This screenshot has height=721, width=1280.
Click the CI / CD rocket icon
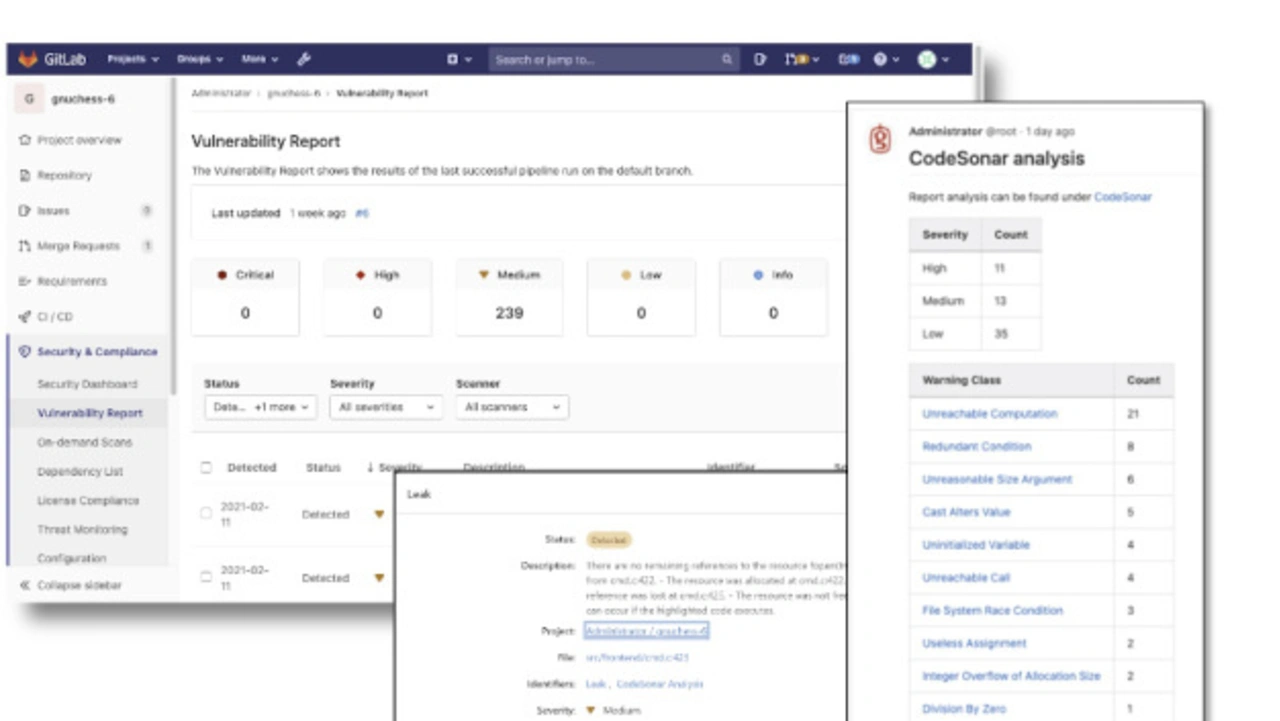click(25, 317)
